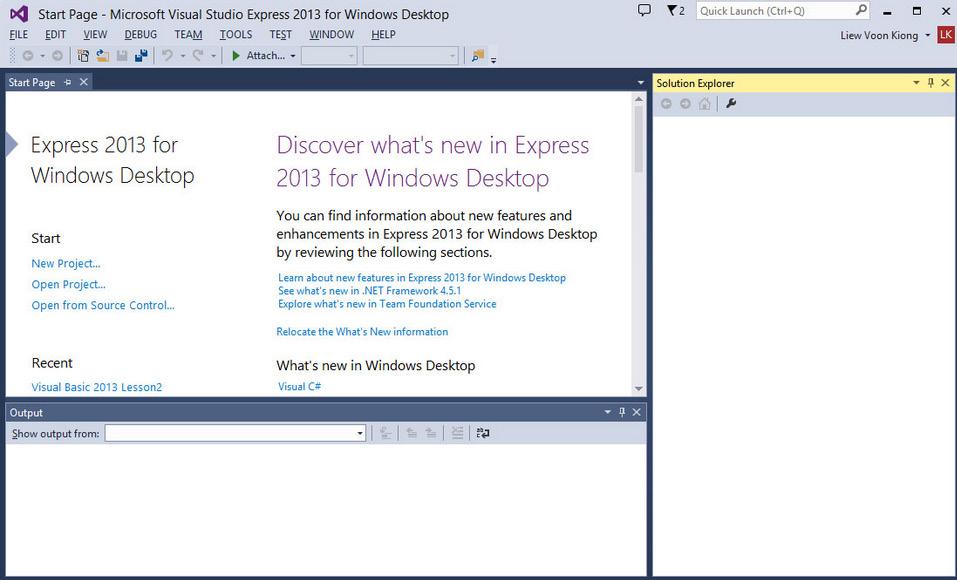Open the Redo history dropdown arrow
This screenshot has width=957, height=580.
(x=213, y=56)
